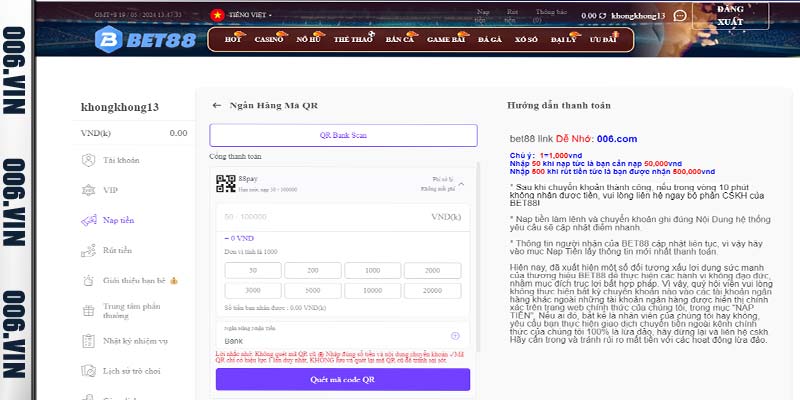Select the 1000 preset amount
Image resolution: width=800 pixels, height=400 pixels.
372,270
